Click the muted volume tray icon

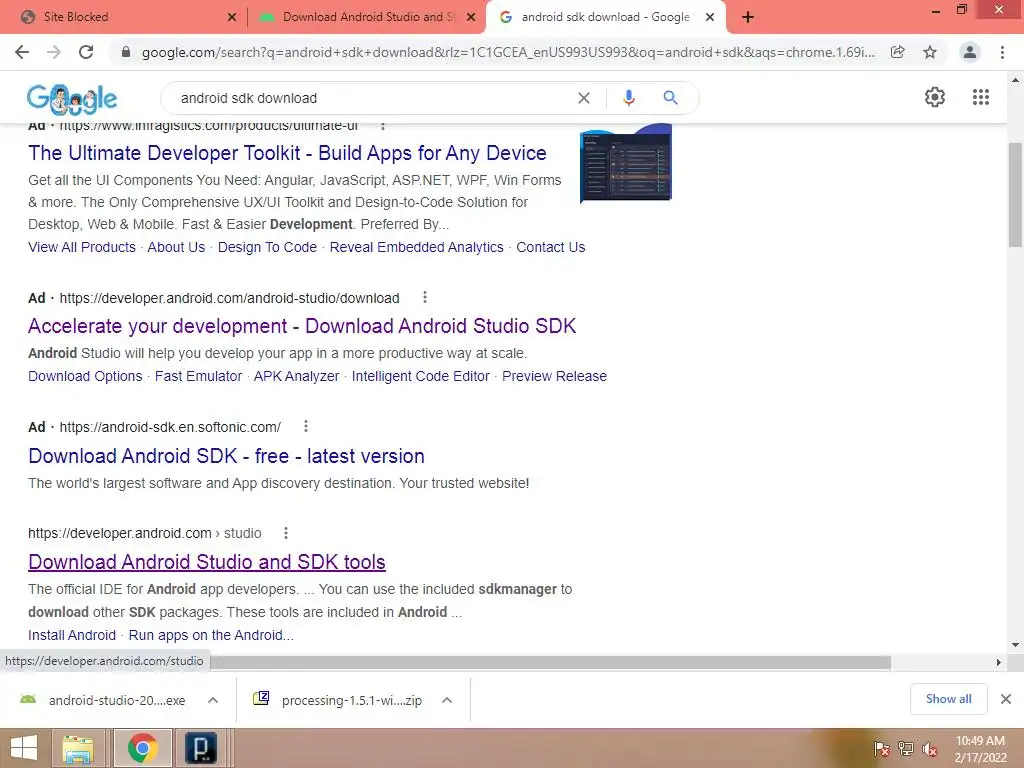click(x=930, y=749)
